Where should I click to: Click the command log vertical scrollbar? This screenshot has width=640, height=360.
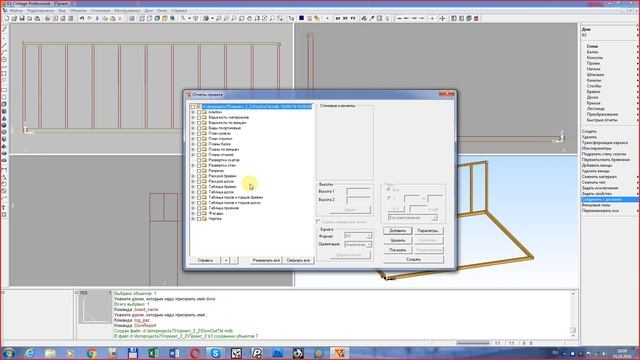pos(573,314)
